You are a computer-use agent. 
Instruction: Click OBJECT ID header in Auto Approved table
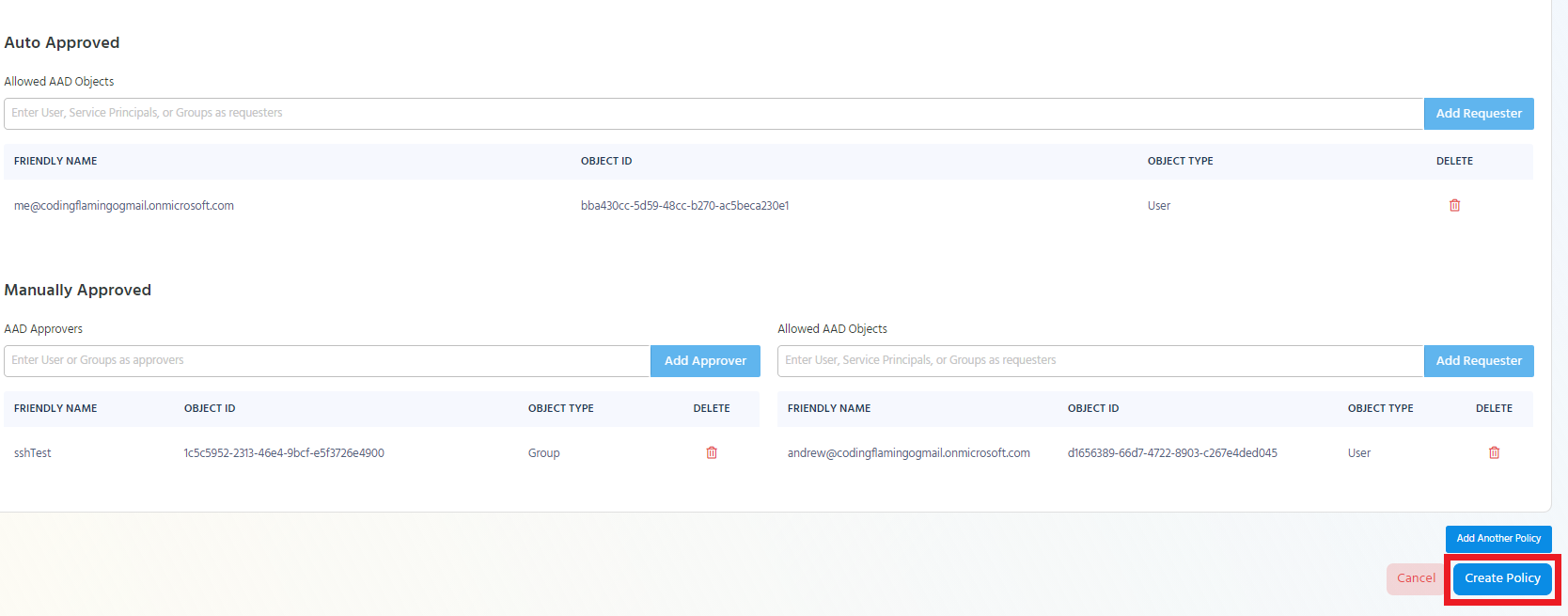[x=606, y=162]
